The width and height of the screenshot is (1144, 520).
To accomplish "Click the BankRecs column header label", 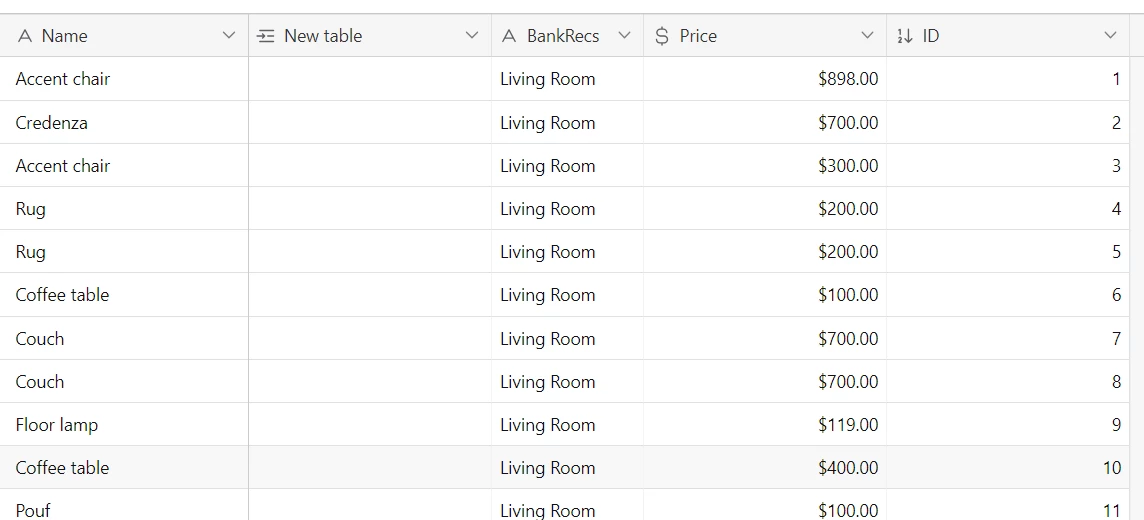I will [563, 36].
